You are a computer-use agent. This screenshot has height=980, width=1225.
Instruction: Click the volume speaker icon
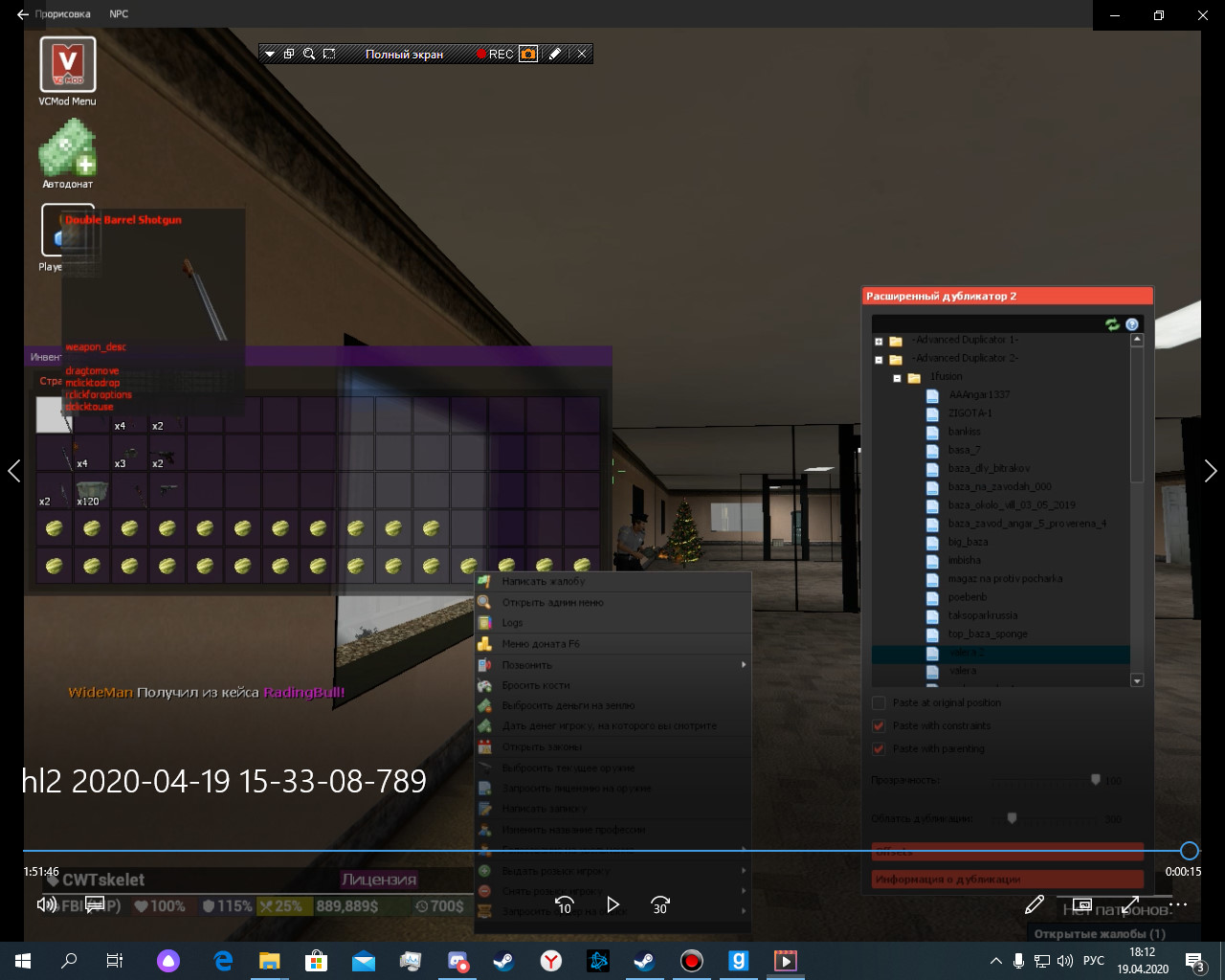(x=45, y=904)
